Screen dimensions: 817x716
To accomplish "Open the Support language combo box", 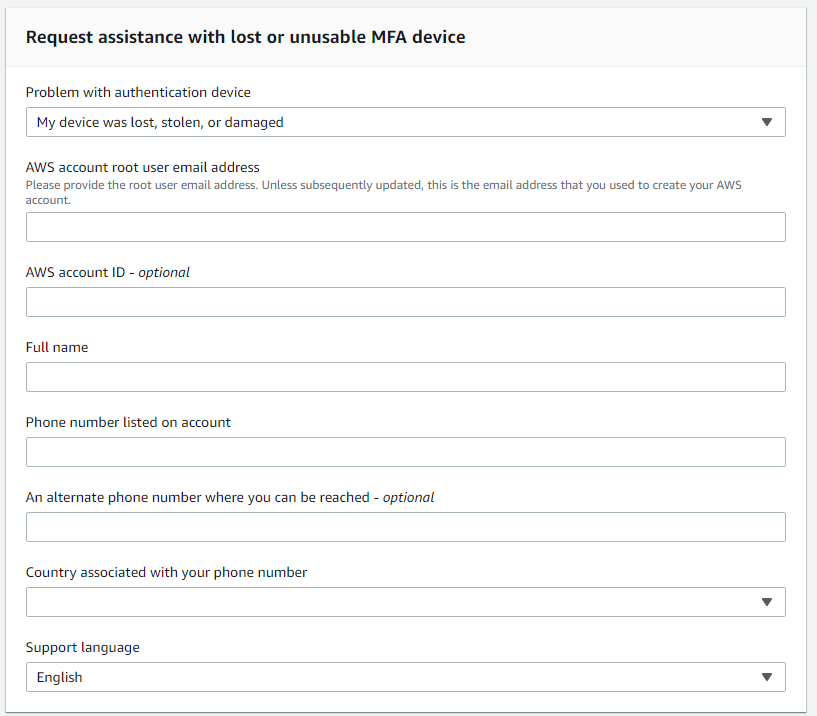I will (405, 677).
